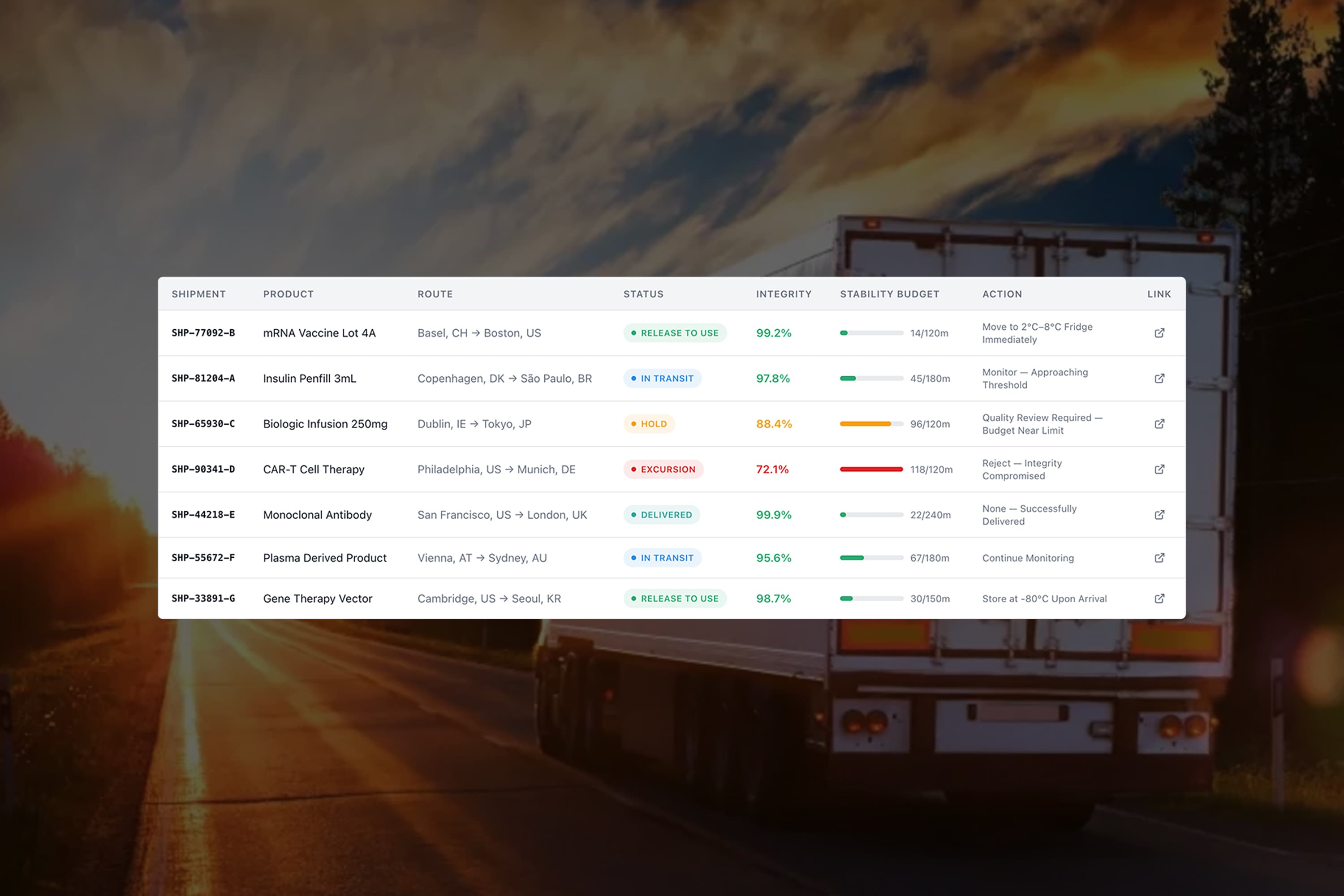Select shipment ID SHP-90341-D

point(203,469)
